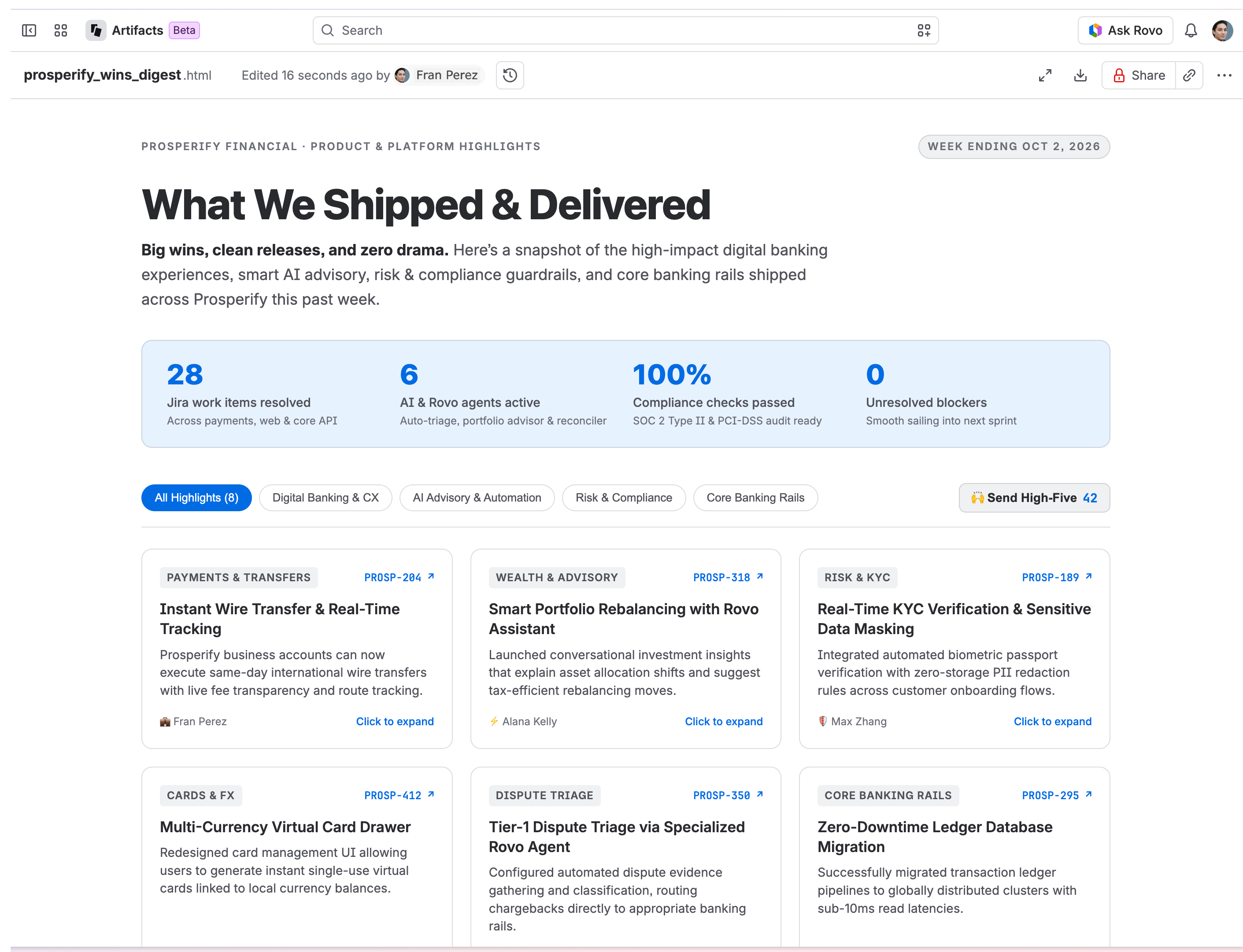The image size is (1243, 952).
Task: Expand the Instant Wire Transfer card
Action: click(x=395, y=721)
